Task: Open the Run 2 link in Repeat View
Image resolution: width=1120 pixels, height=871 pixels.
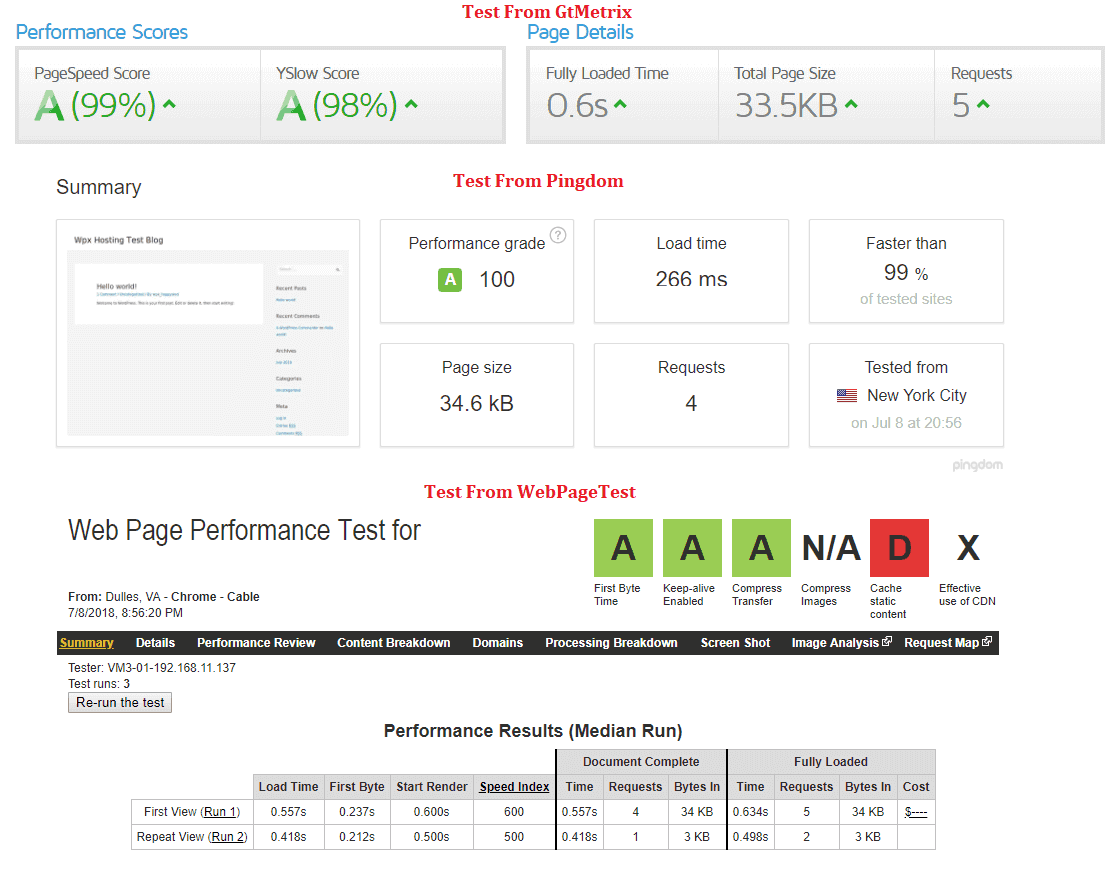Action: point(228,837)
